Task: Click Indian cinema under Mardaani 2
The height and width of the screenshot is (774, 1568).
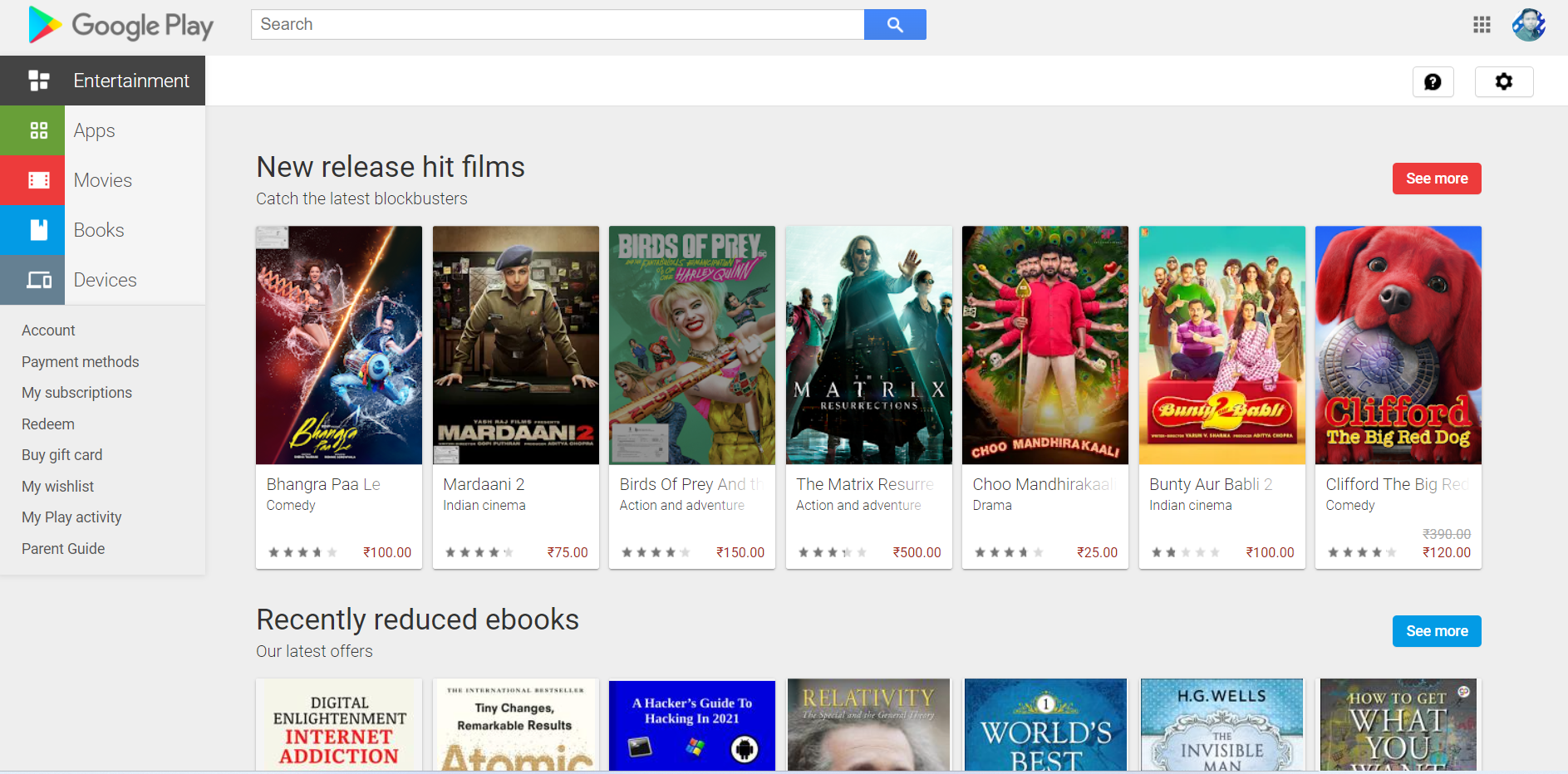Action: 484,506
